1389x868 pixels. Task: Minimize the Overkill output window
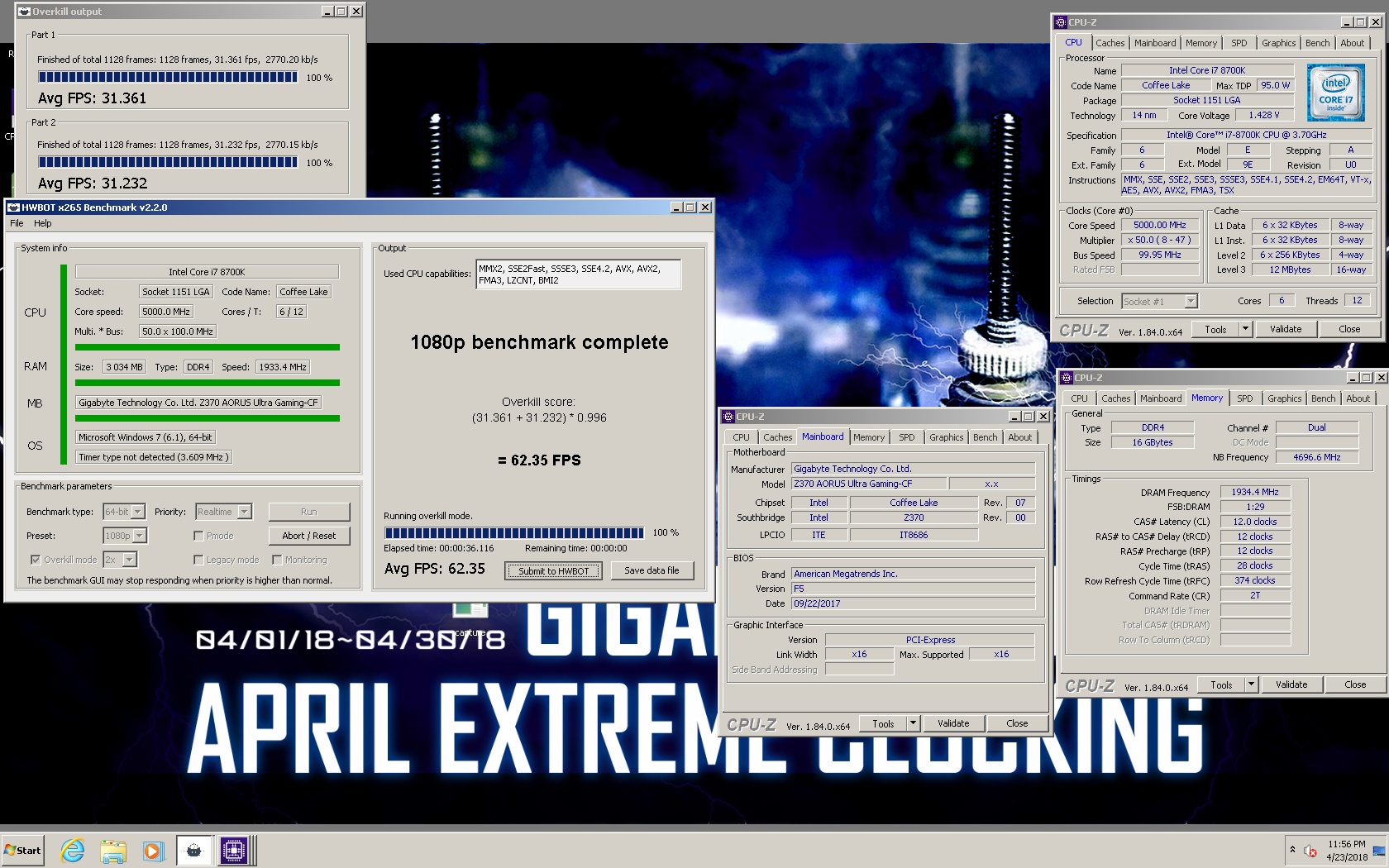(x=327, y=12)
